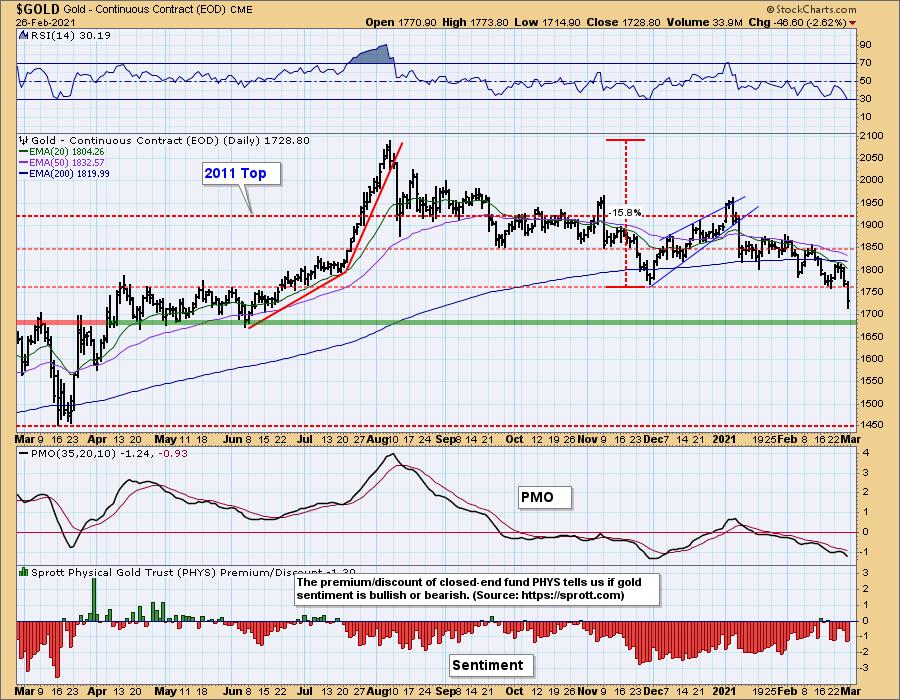The image size is (900, 700).
Task: Click the -15.8% decline label
Action: click(625, 213)
